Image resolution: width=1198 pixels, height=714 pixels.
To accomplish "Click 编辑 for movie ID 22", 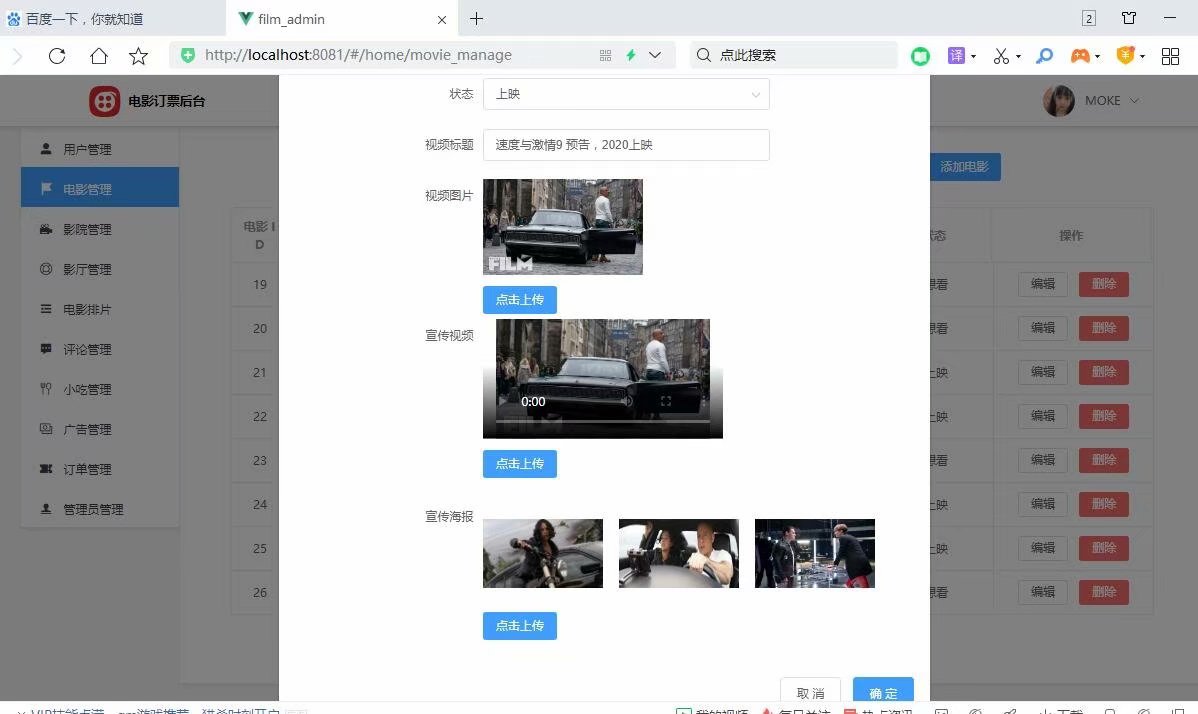I will click(1043, 416).
